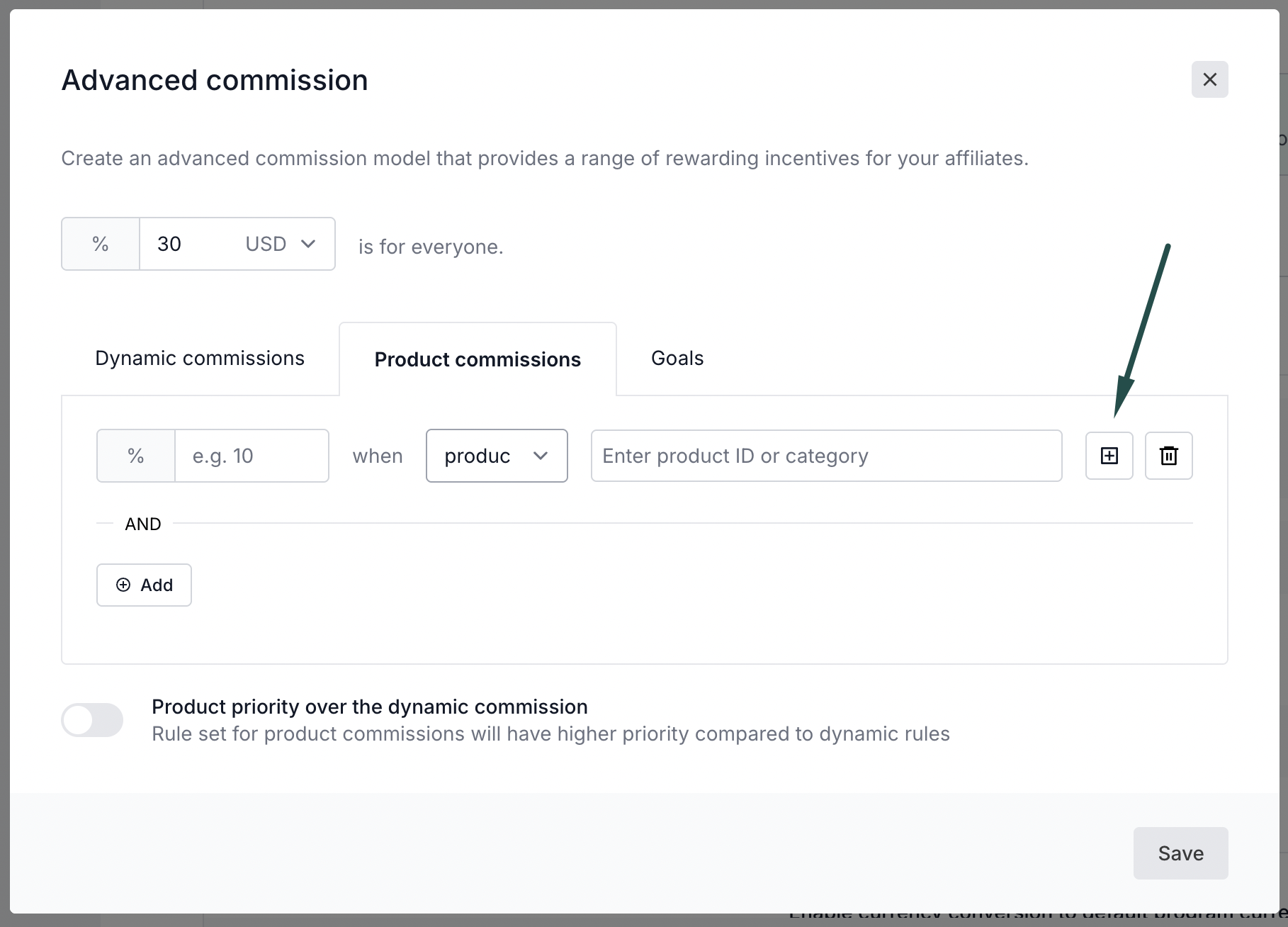Open the Goals tab
This screenshot has height=927, width=1288.
677,359
